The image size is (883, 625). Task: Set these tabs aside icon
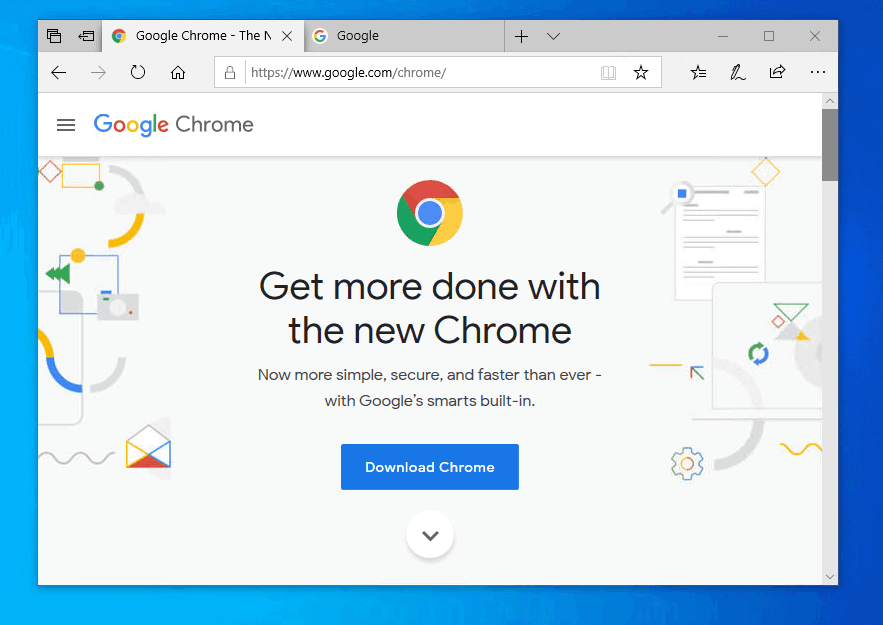pyautogui.click(x=86, y=36)
